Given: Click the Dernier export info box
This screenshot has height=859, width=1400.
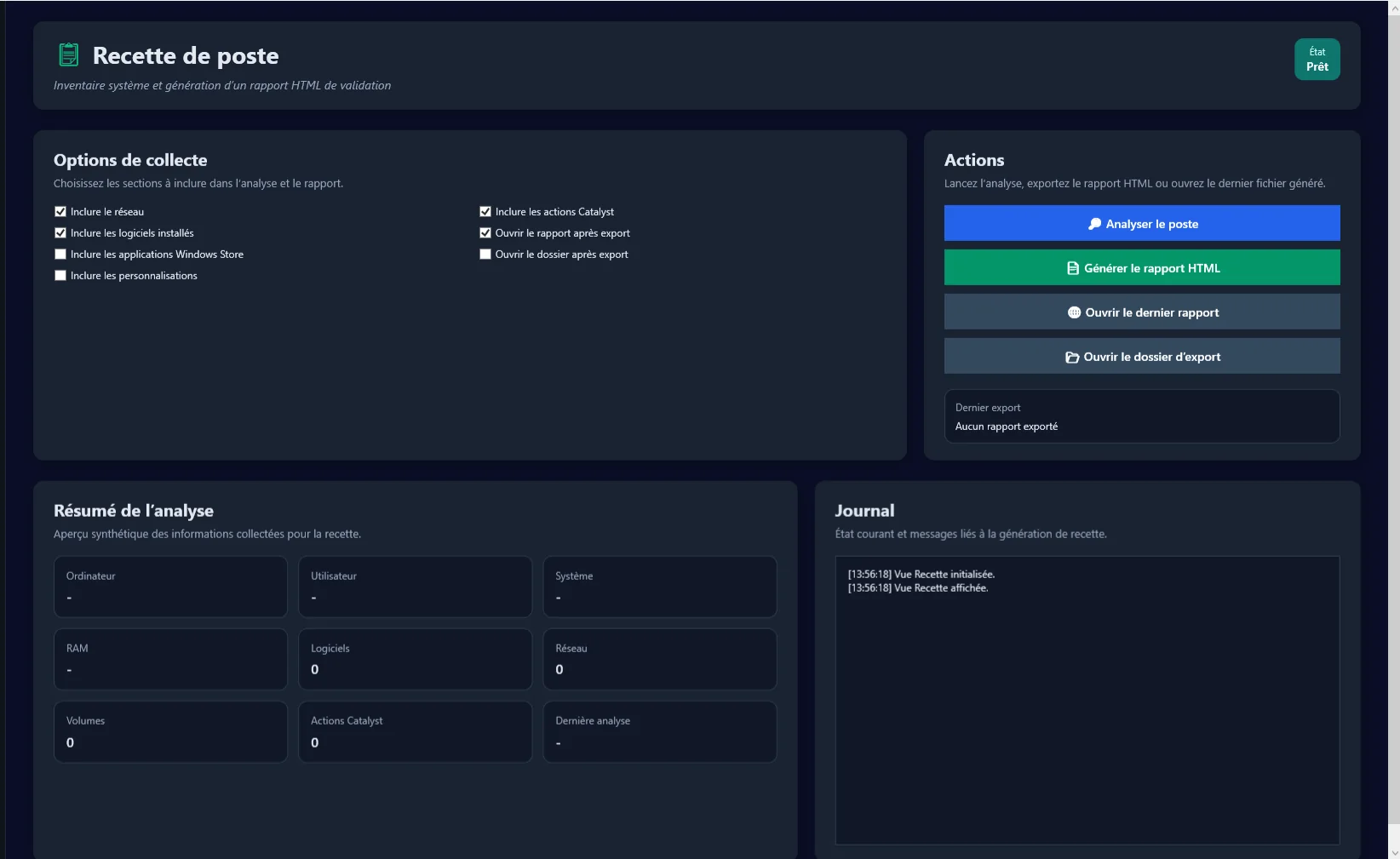Looking at the screenshot, I should coord(1142,416).
